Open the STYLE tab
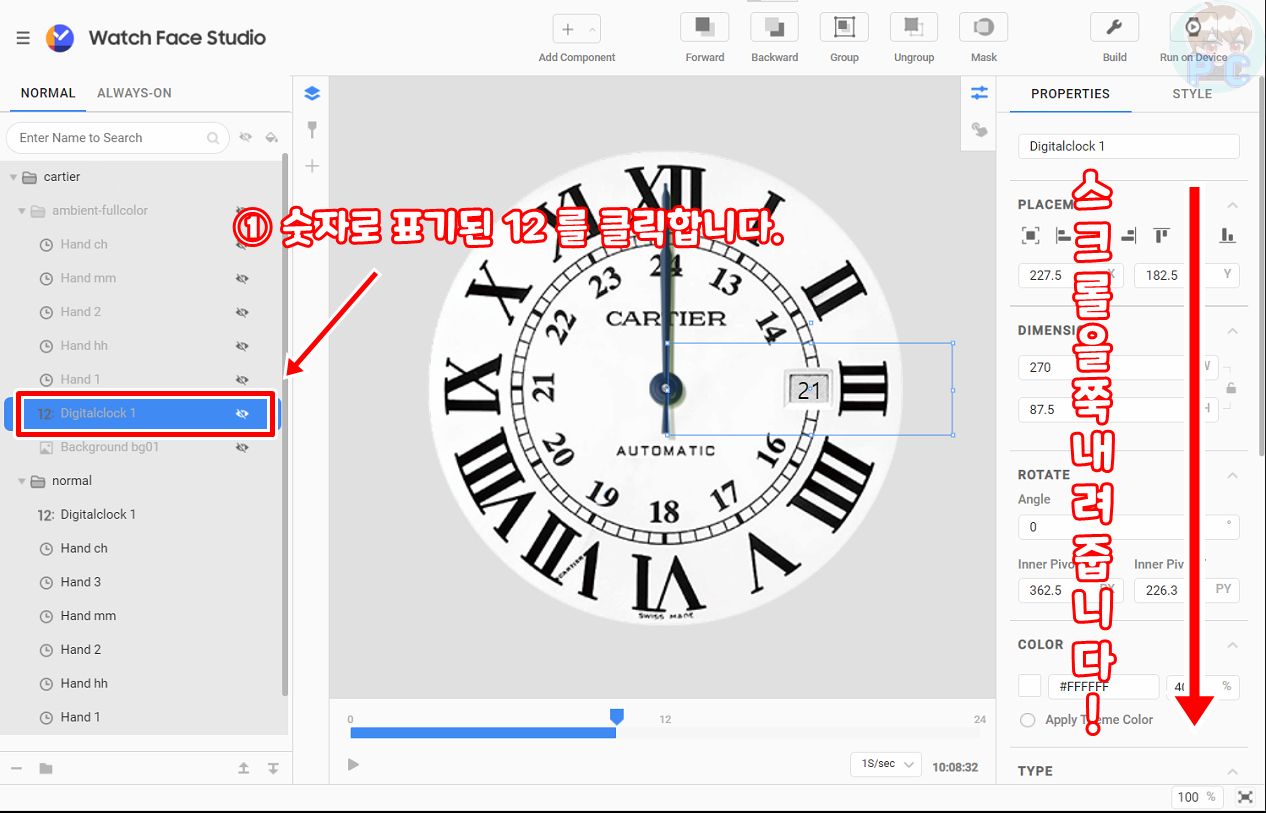This screenshot has width=1266, height=813. pyautogui.click(x=1192, y=94)
